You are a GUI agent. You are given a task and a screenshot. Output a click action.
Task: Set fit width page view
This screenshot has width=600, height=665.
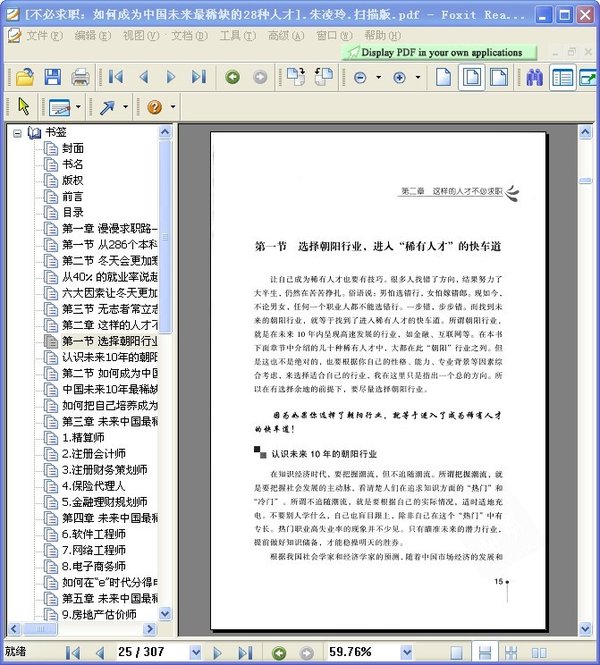click(499, 77)
